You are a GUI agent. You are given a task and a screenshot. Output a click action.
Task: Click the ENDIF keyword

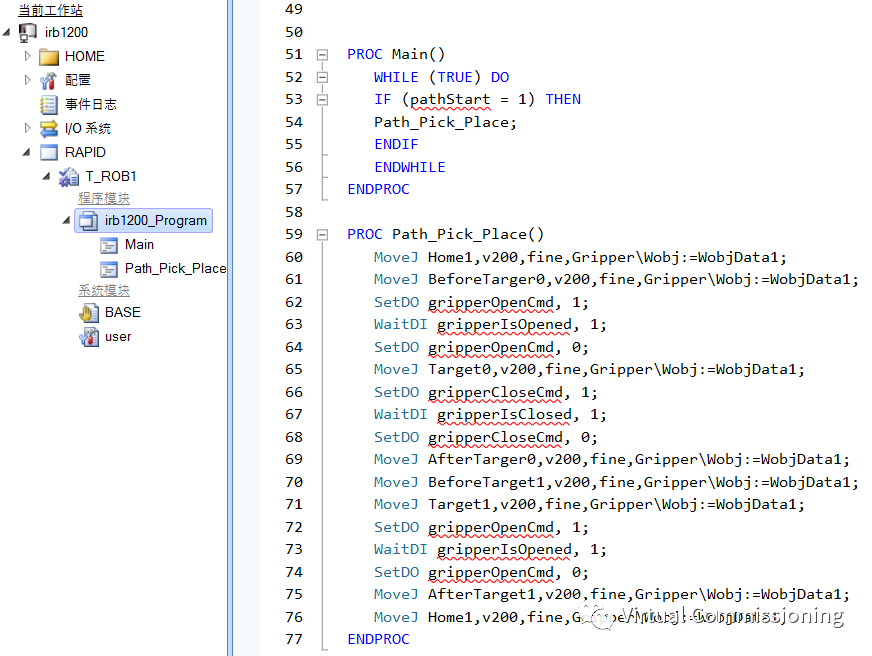[396, 145]
